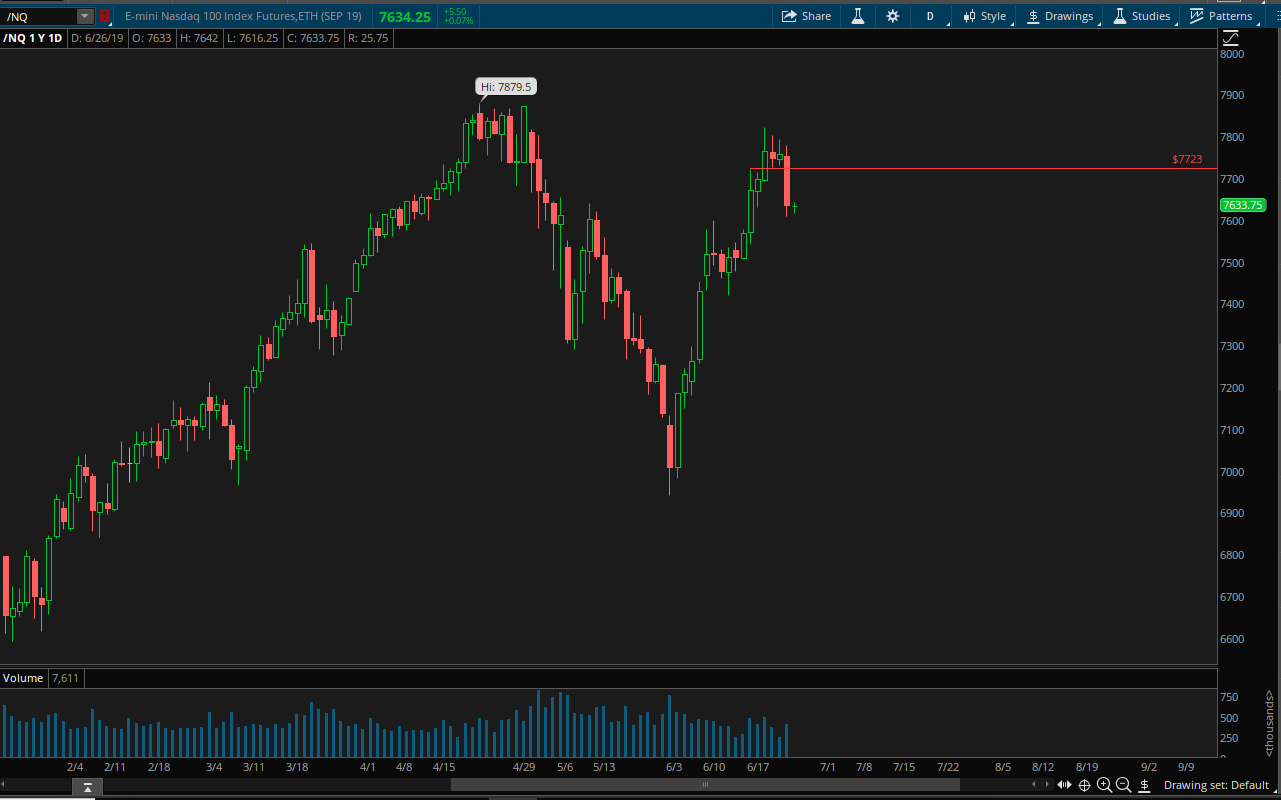Click the 7/1 date on time axis
This screenshot has height=800, width=1281.
[x=827, y=767]
